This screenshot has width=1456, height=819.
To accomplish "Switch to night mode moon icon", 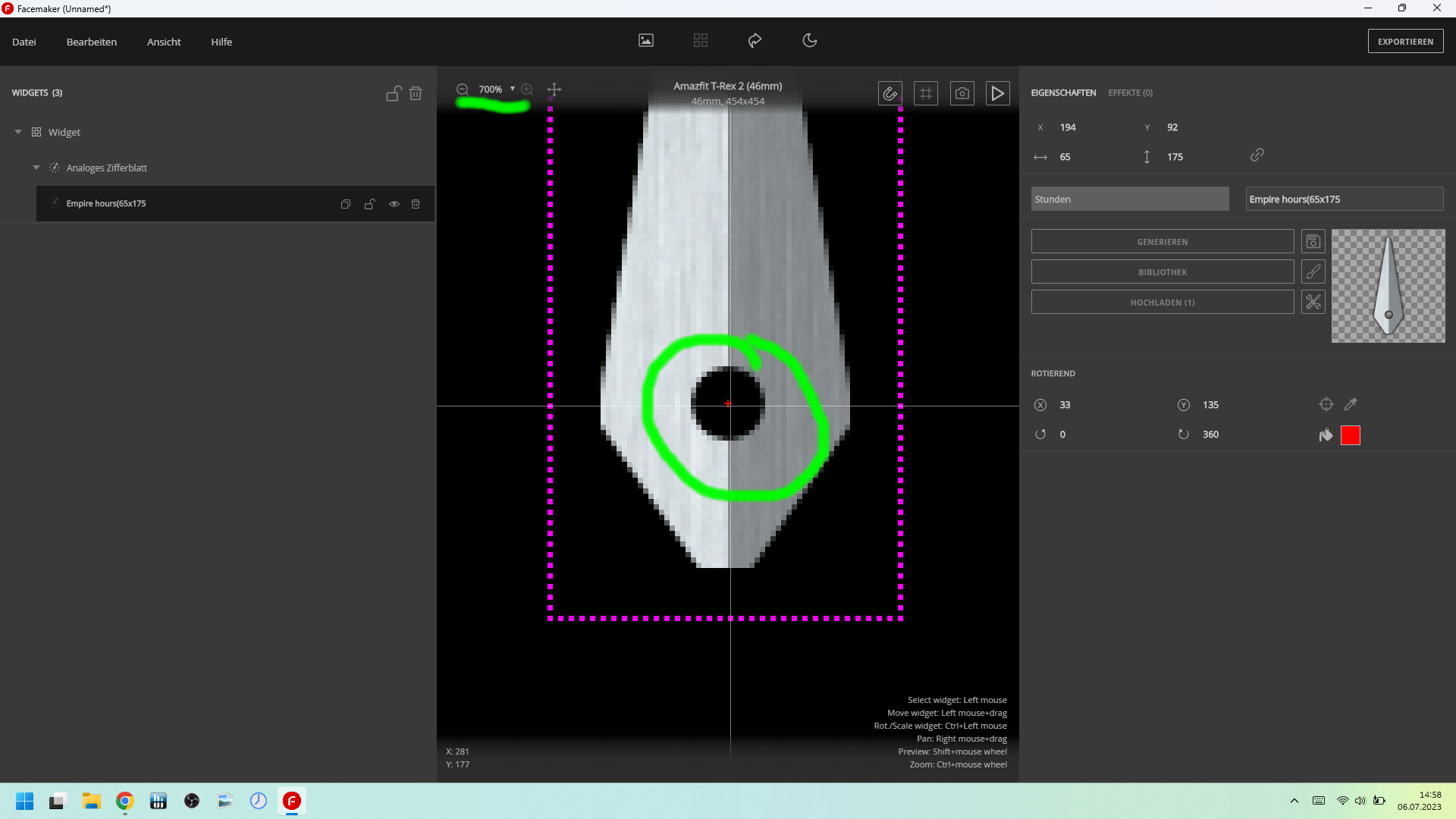I will [810, 40].
